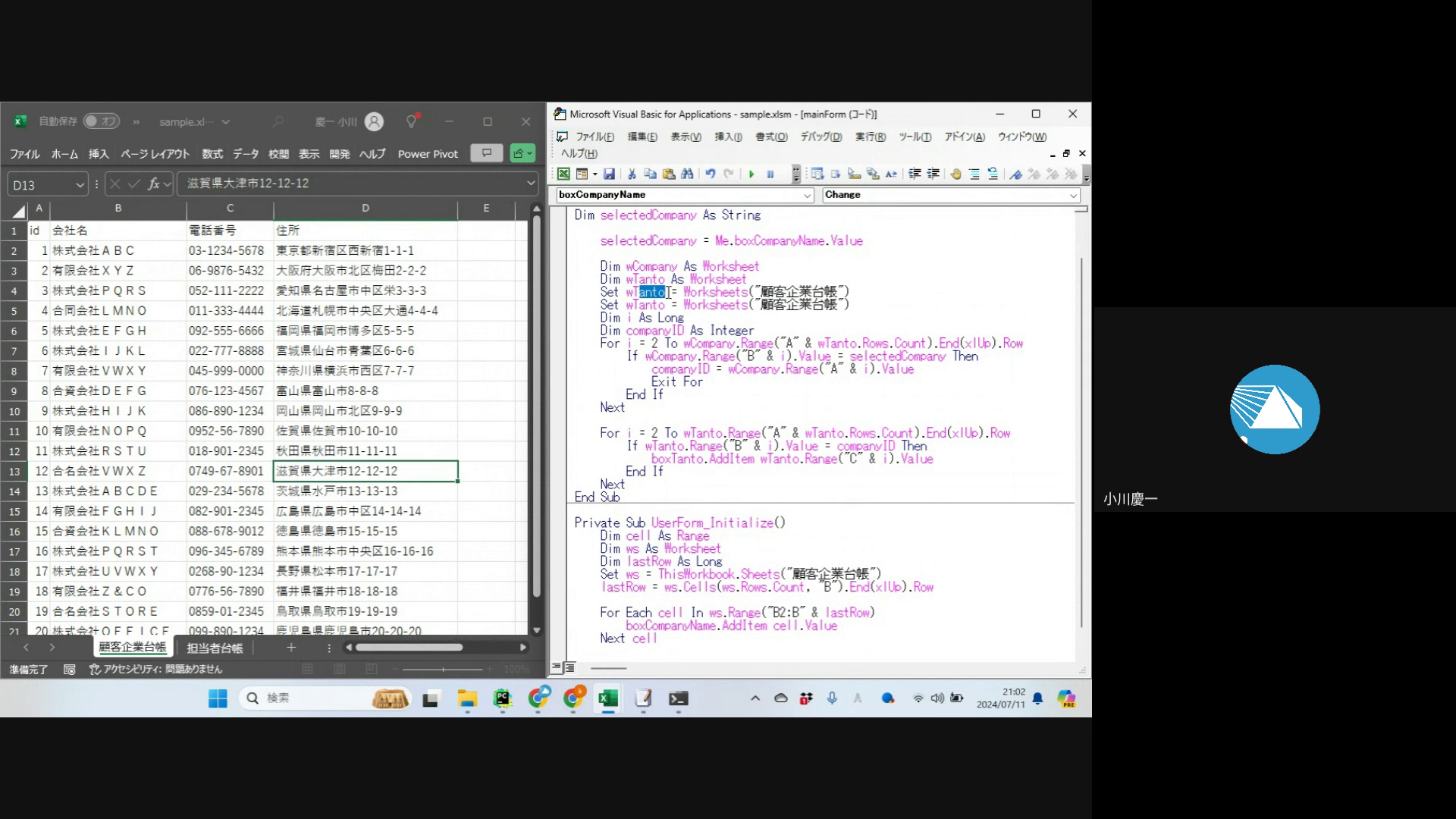This screenshot has height=819, width=1456.
Task: Click the Find binoculars icon
Action: pos(687,174)
